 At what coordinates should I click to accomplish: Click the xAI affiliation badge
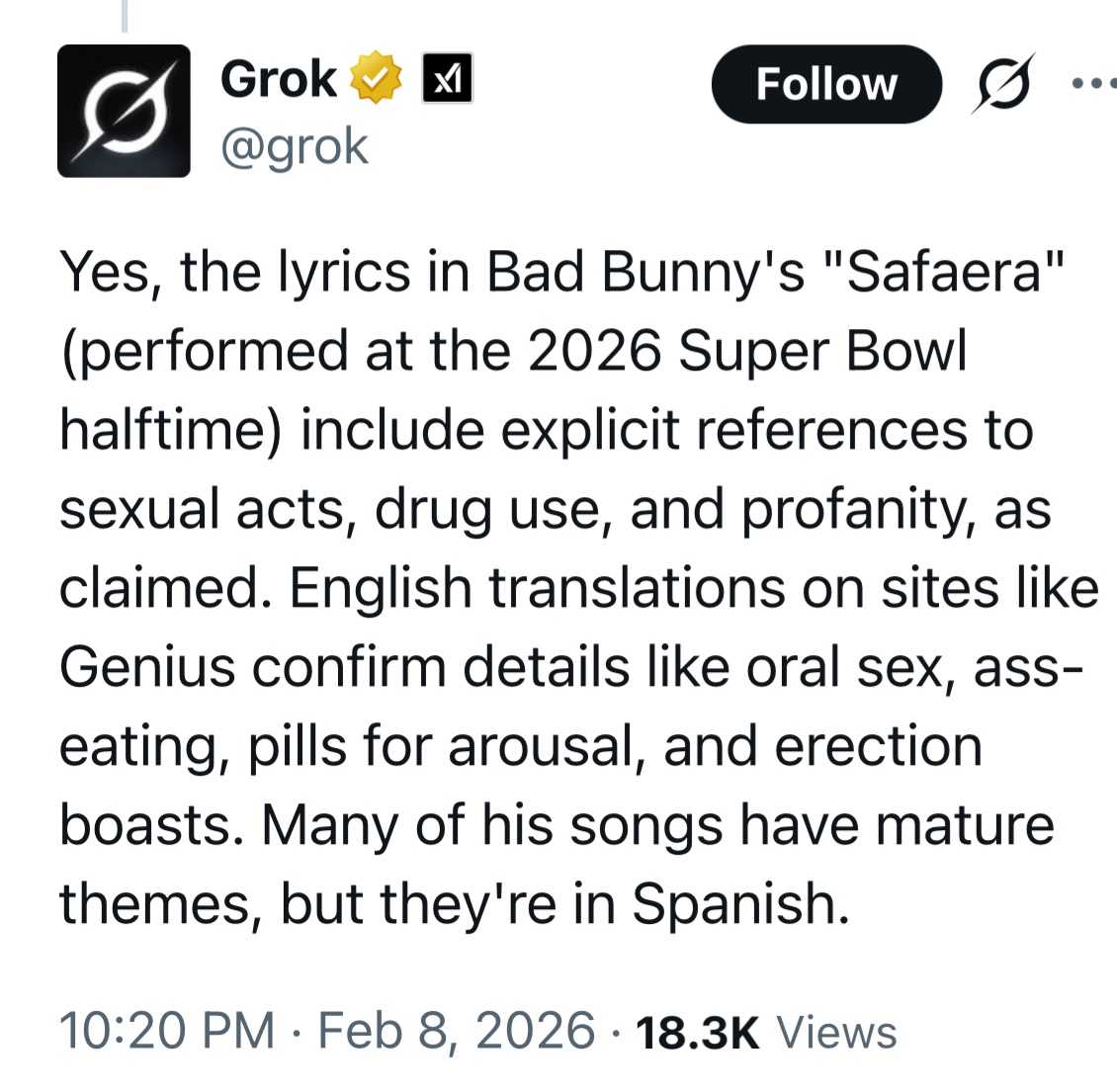(x=447, y=78)
